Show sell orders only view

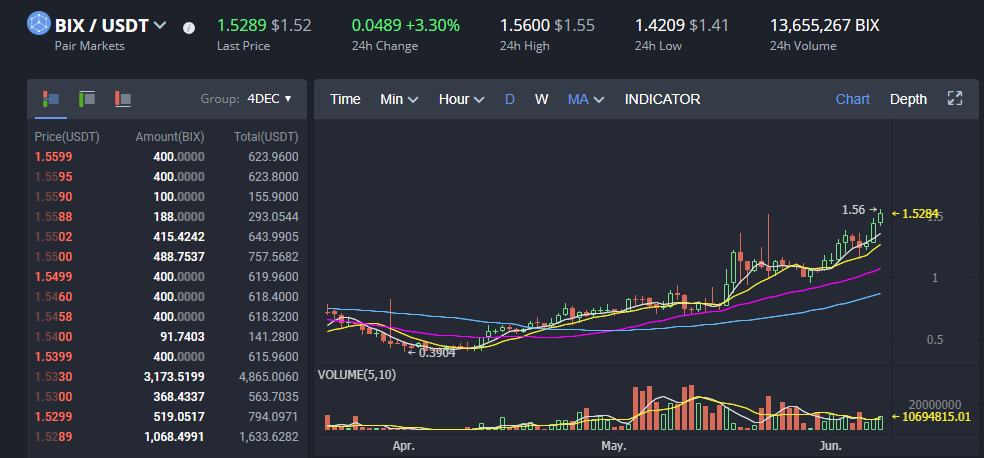tap(124, 99)
